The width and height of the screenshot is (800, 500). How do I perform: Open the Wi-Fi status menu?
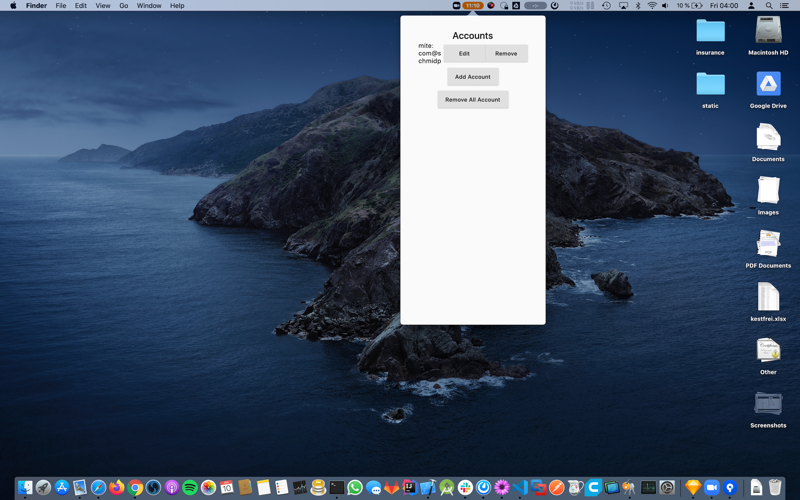[x=652, y=6]
